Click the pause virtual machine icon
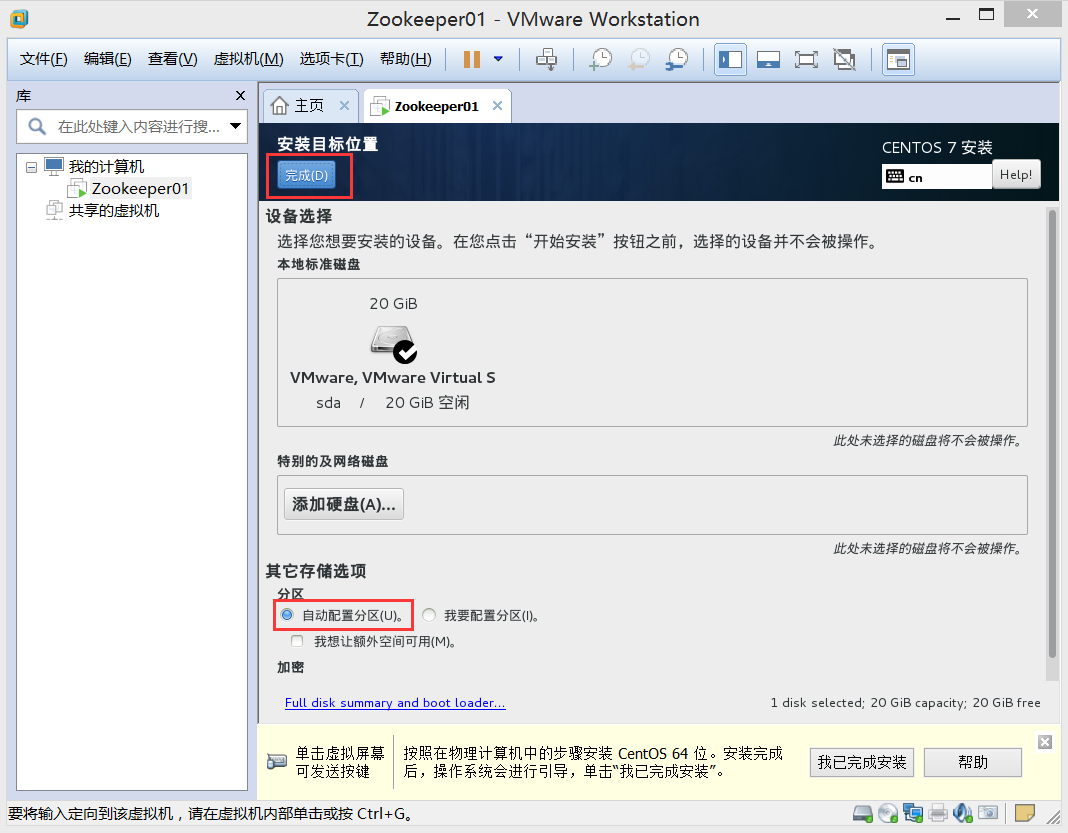 (x=471, y=59)
